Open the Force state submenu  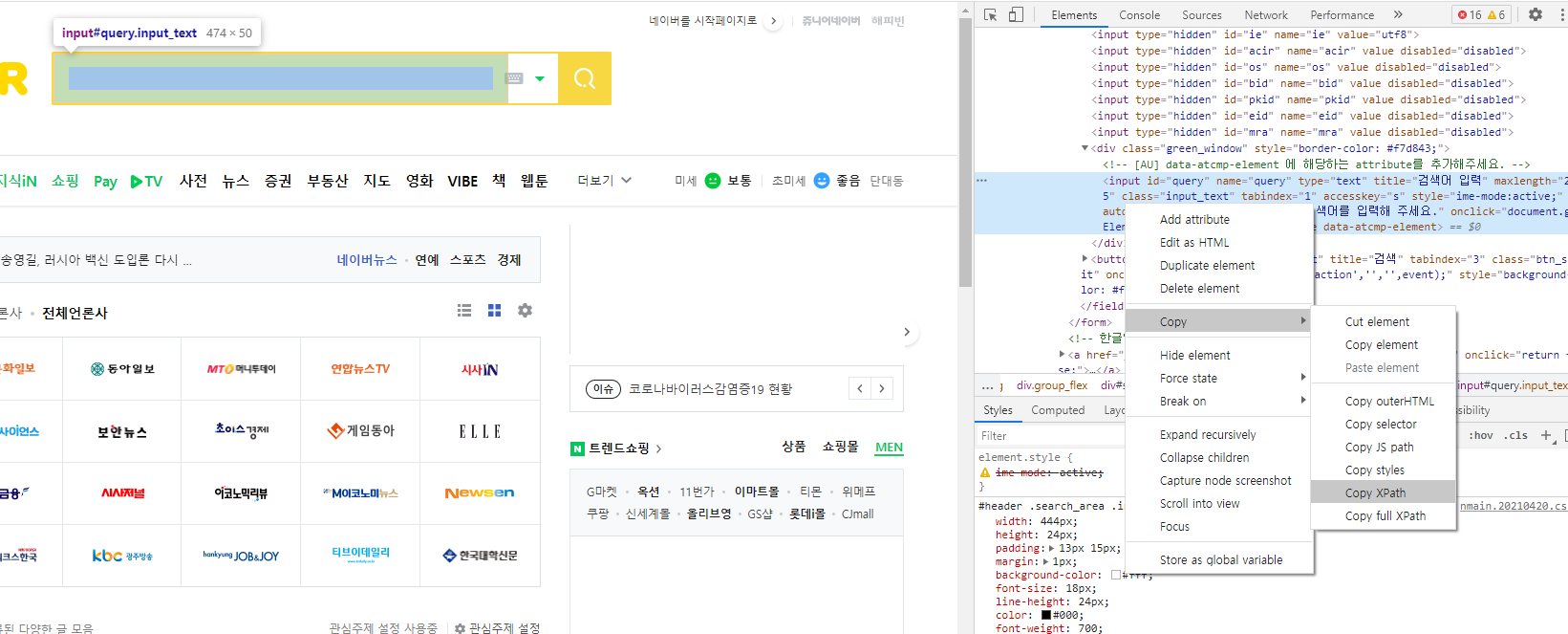[x=1219, y=378]
